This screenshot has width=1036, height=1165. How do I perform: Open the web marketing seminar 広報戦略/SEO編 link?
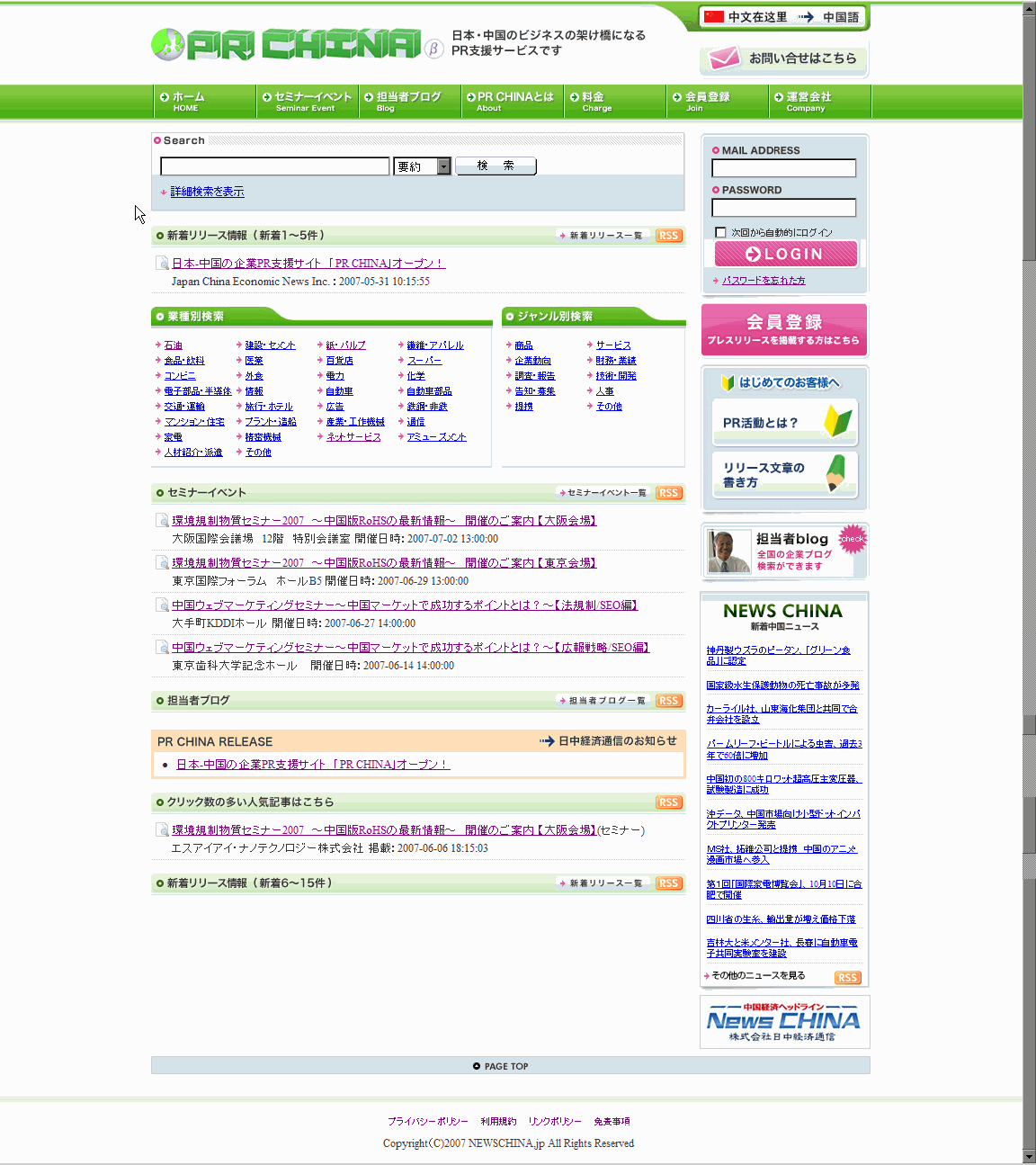click(x=410, y=648)
